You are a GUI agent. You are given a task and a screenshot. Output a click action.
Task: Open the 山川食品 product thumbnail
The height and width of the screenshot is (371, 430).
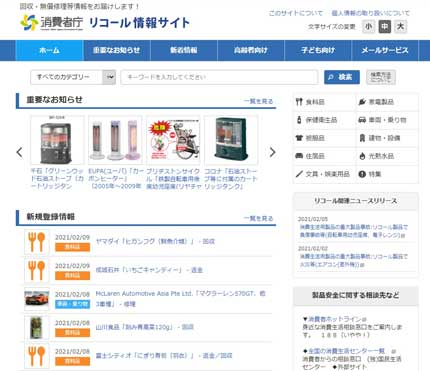(37, 328)
